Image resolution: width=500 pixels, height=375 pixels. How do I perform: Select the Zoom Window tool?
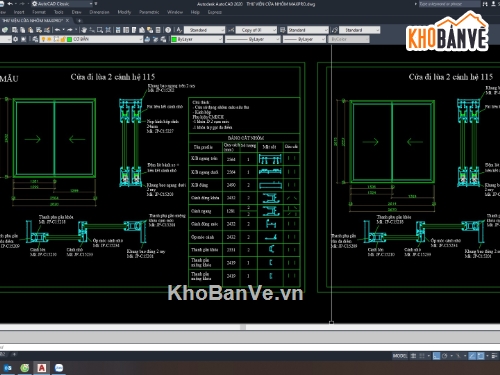[100, 30]
